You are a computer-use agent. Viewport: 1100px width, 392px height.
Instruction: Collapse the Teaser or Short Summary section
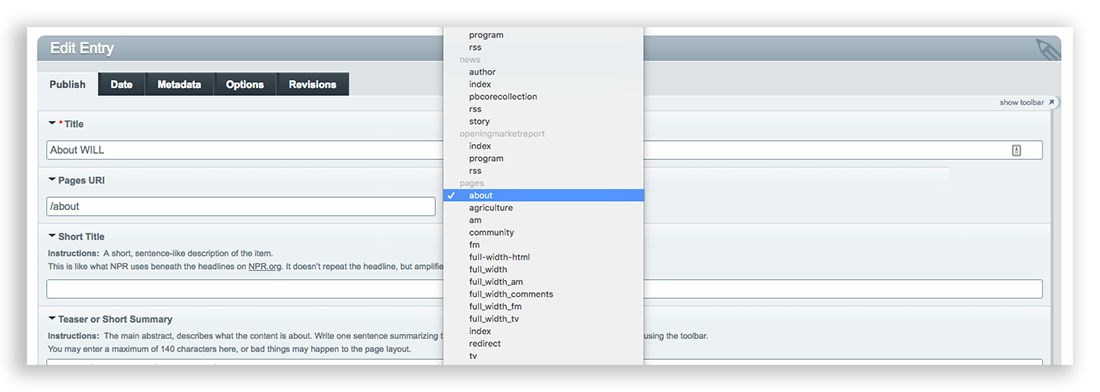(52, 318)
